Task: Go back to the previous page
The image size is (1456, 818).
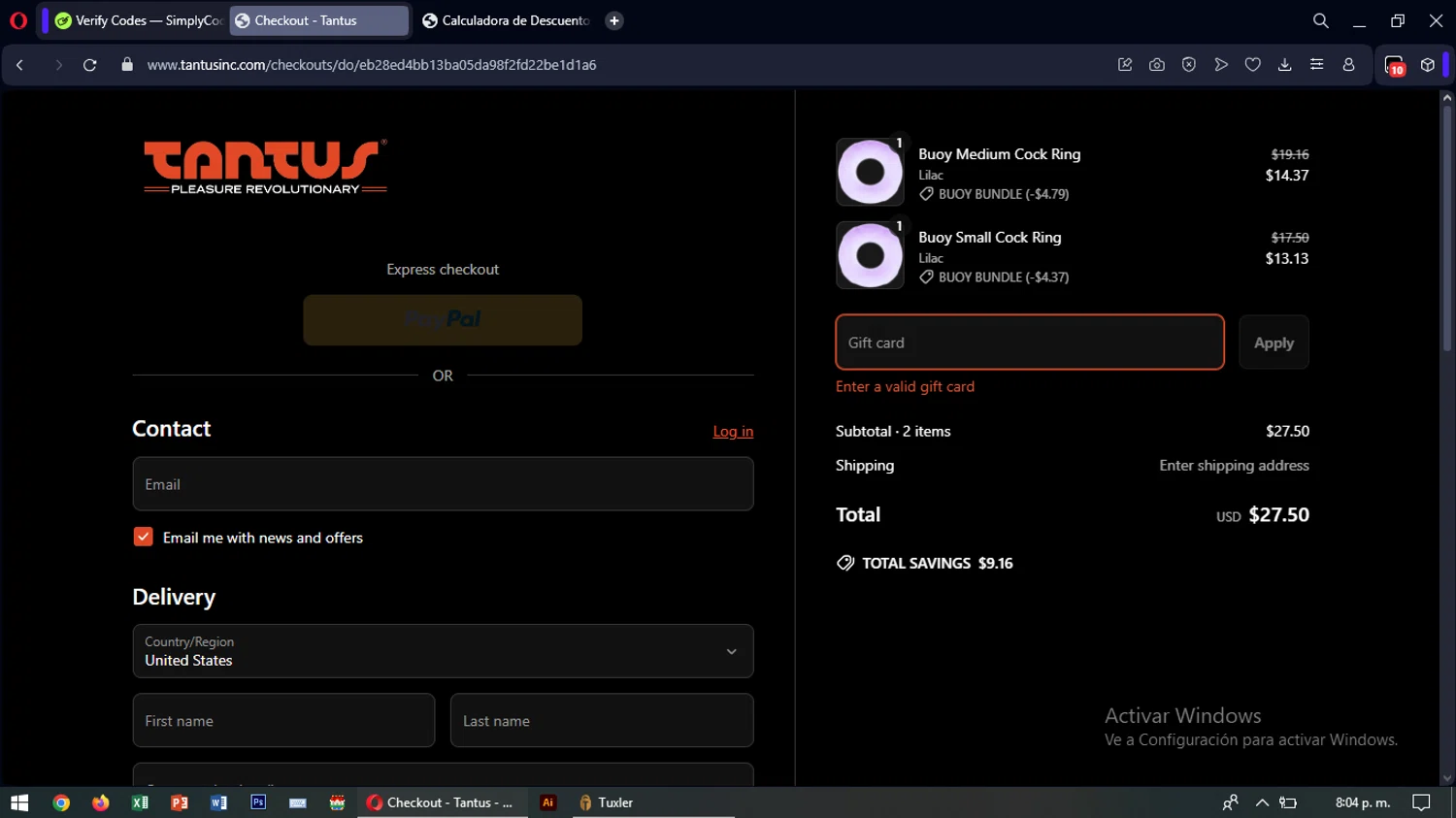Action: pyautogui.click(x=19, y=65)
